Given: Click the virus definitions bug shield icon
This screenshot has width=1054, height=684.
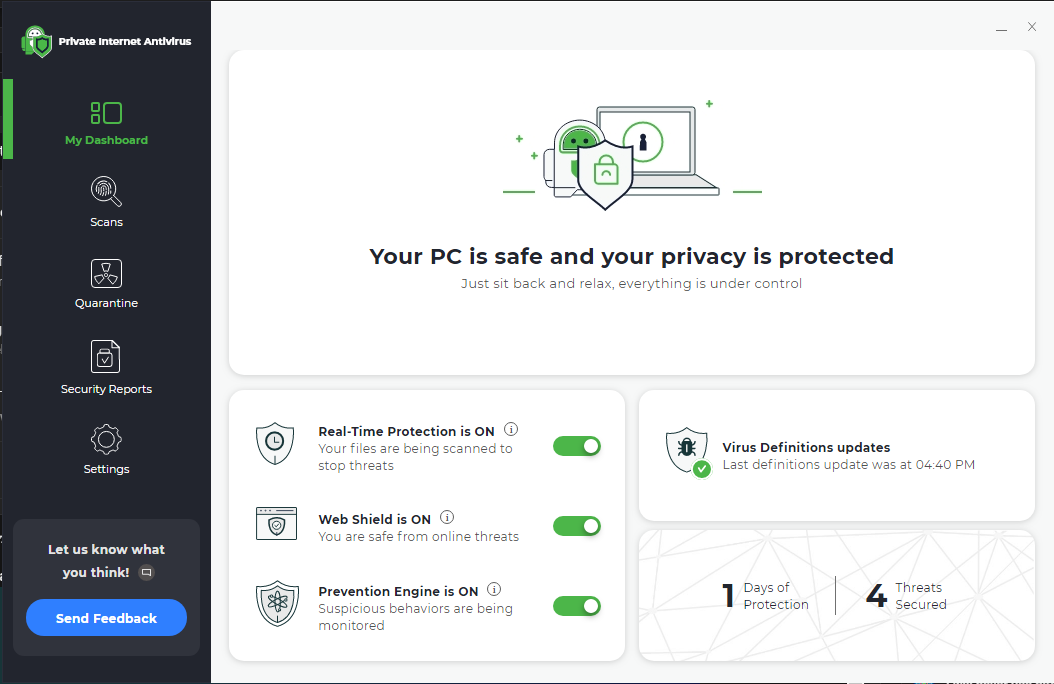Looking at the screenshot, I should (688, 452).
